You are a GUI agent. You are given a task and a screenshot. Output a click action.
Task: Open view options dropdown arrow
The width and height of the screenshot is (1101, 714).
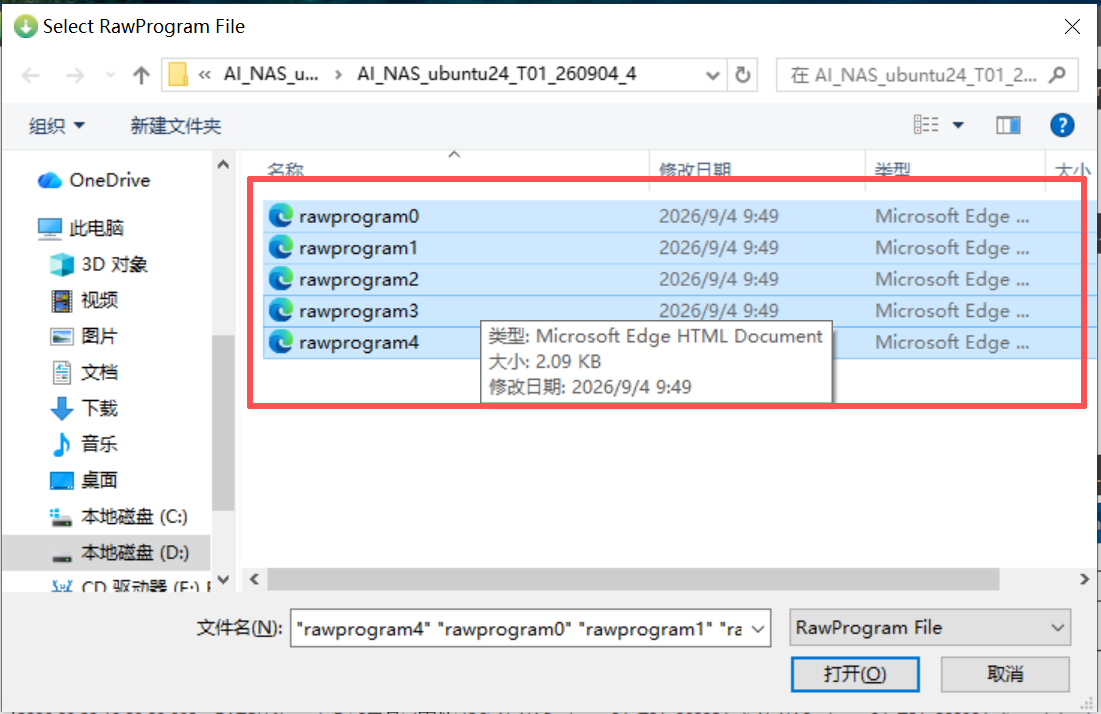[958, 126]
